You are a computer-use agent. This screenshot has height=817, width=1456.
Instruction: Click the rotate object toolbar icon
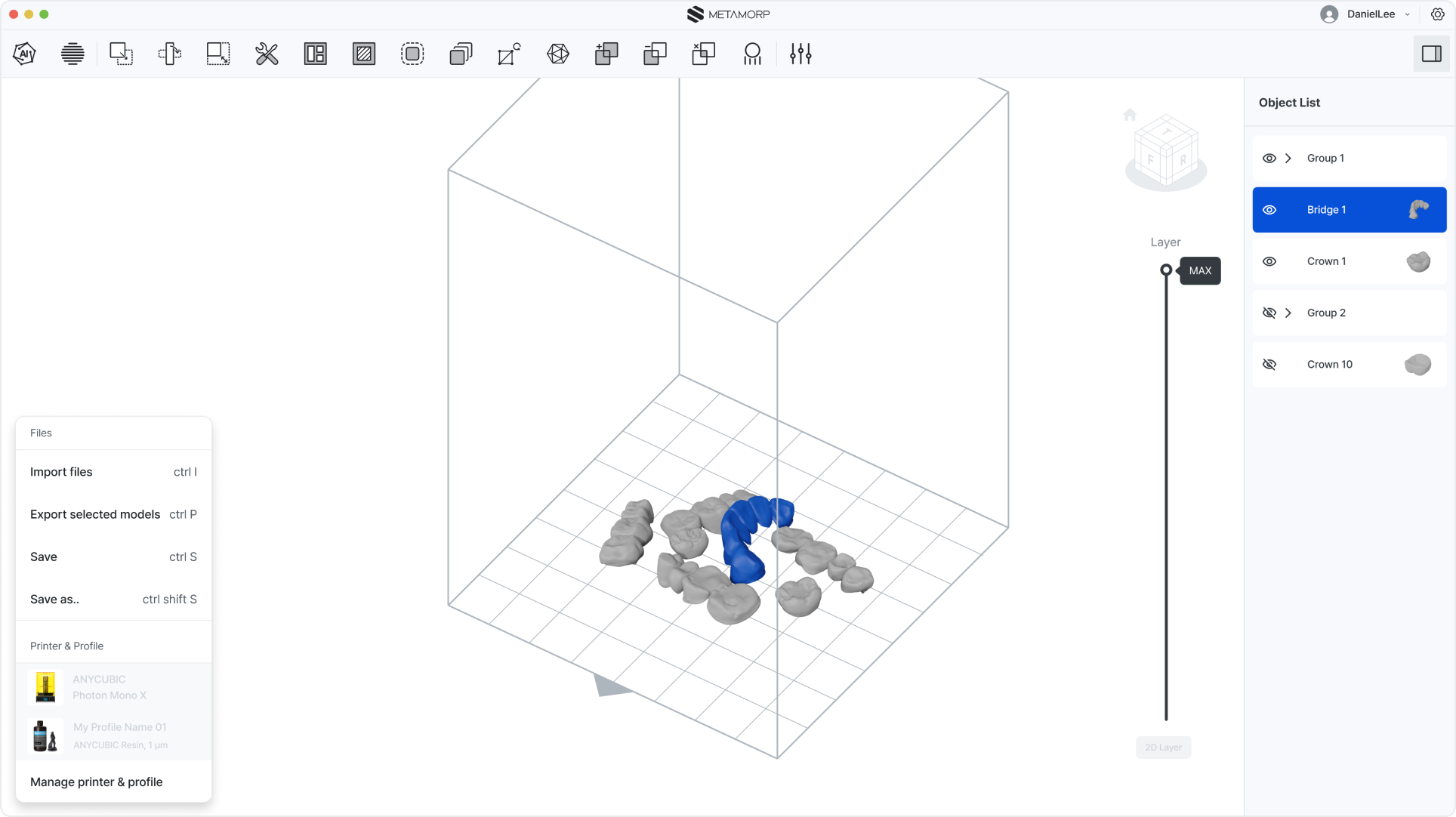(x=509, y=53)
